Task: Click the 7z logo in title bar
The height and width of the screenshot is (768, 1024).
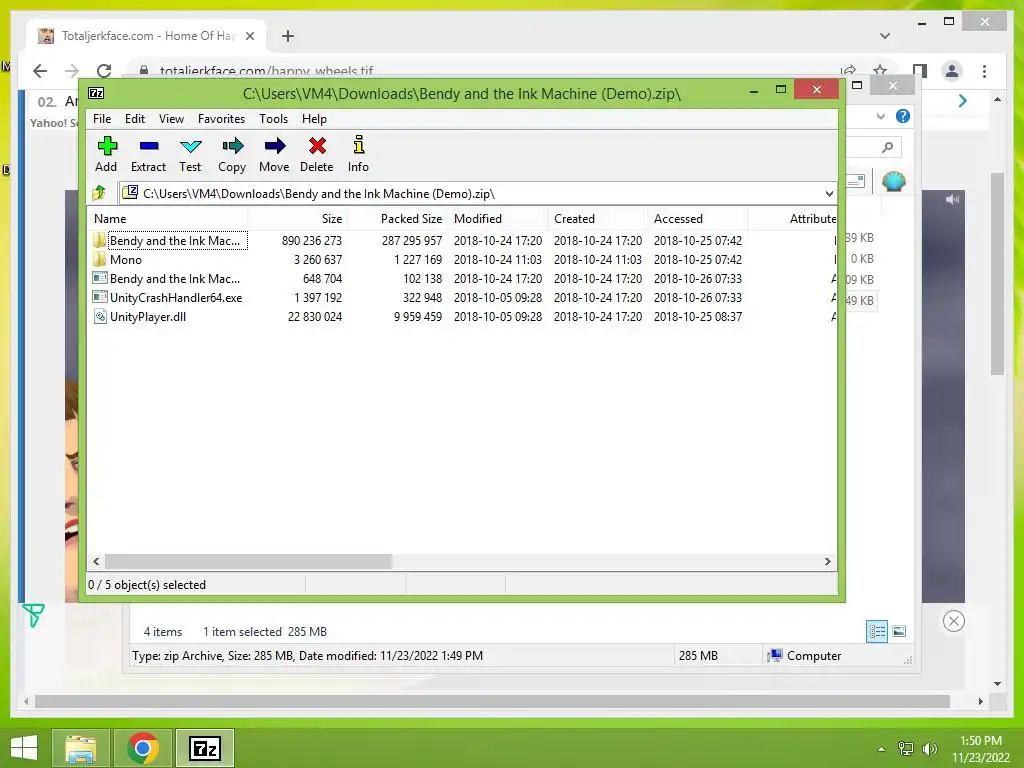Action: (x=96, y=93)
